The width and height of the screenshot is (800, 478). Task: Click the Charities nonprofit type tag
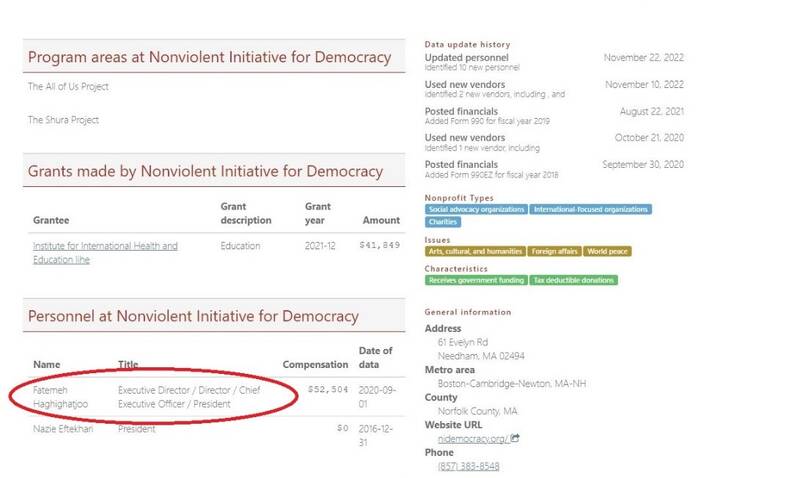click(444, 222)
